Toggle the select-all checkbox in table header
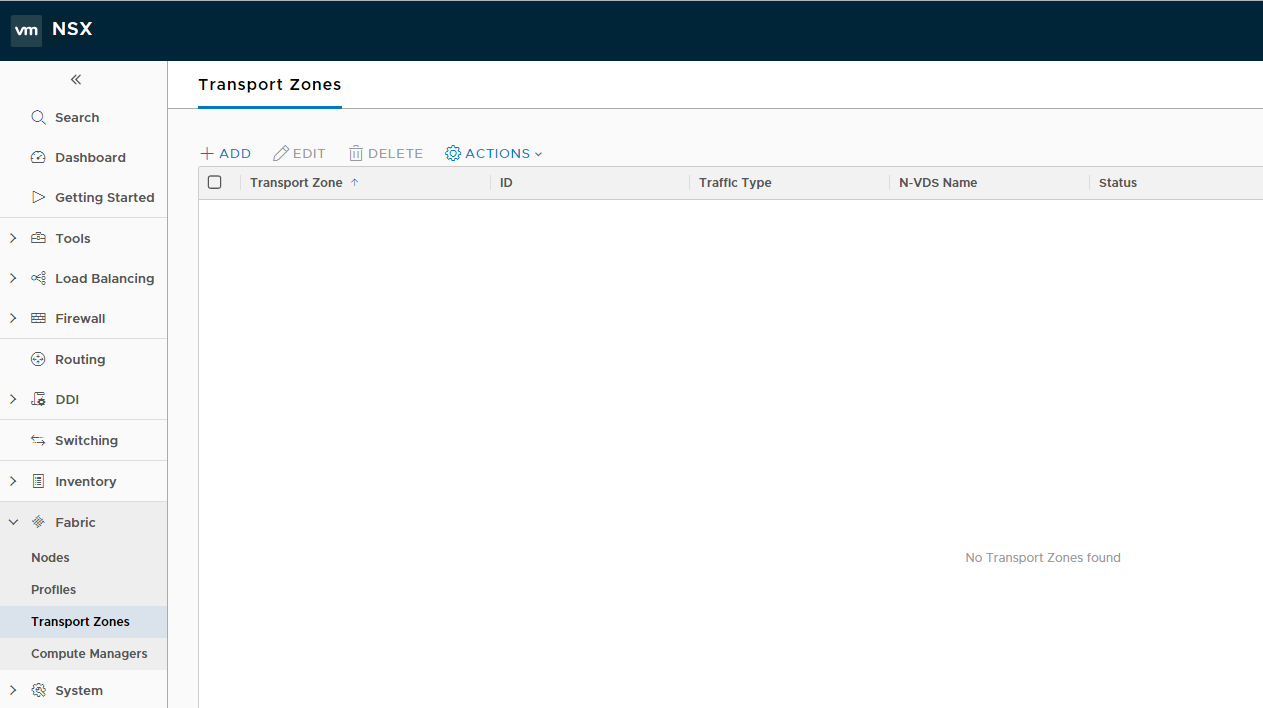 (x=214, y=182)
